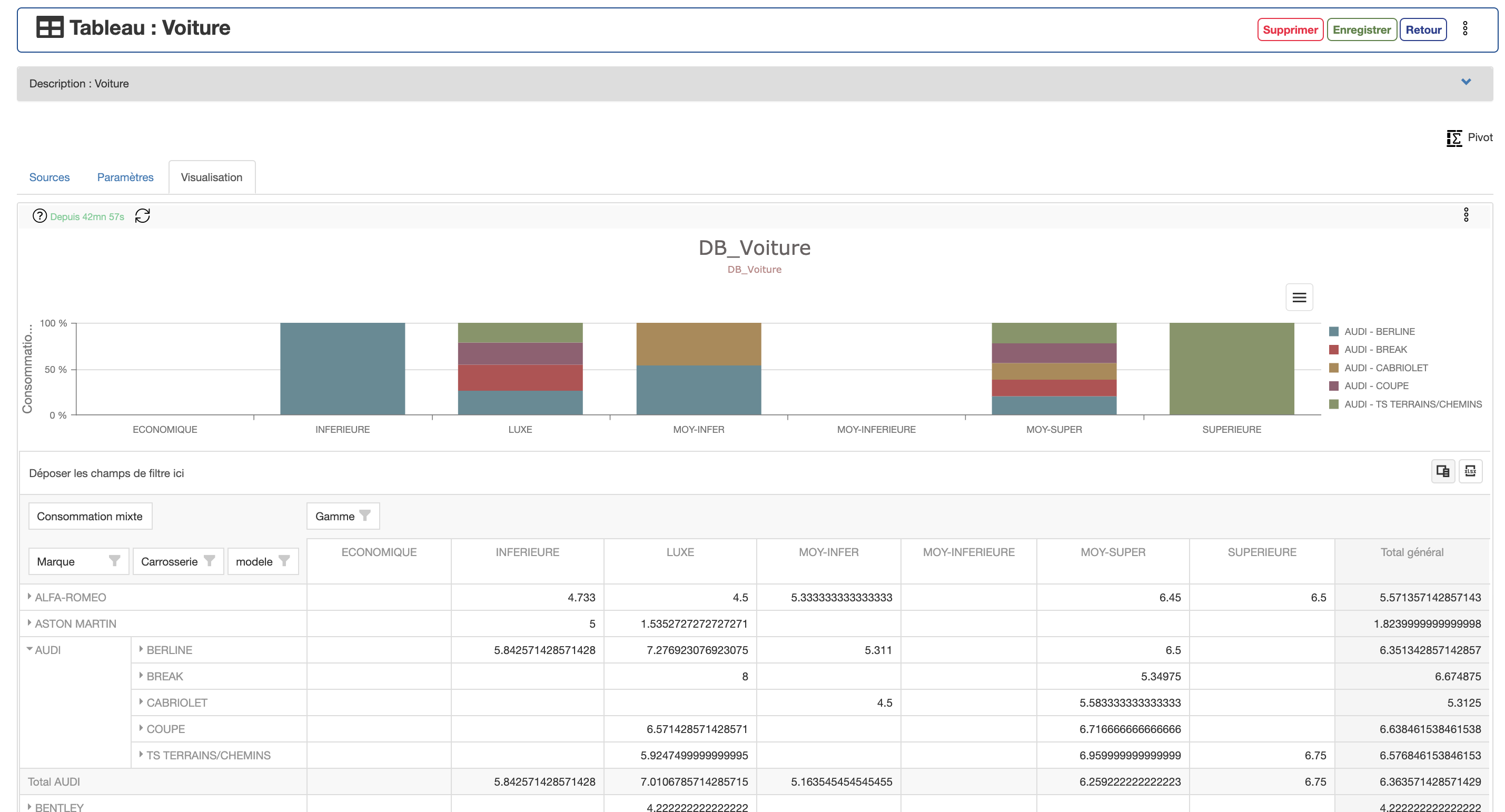The height and width of the screenshot is (812, 1505).
Task: Open the visualisation panel three-dot menu
Action: pos(1466,215)
